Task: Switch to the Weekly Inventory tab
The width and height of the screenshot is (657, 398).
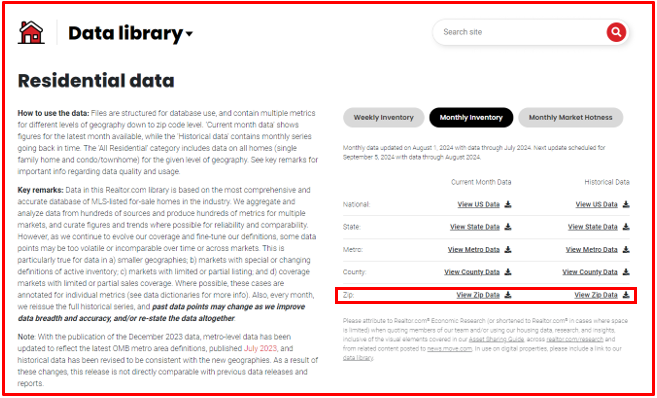Action: point(383,117)
